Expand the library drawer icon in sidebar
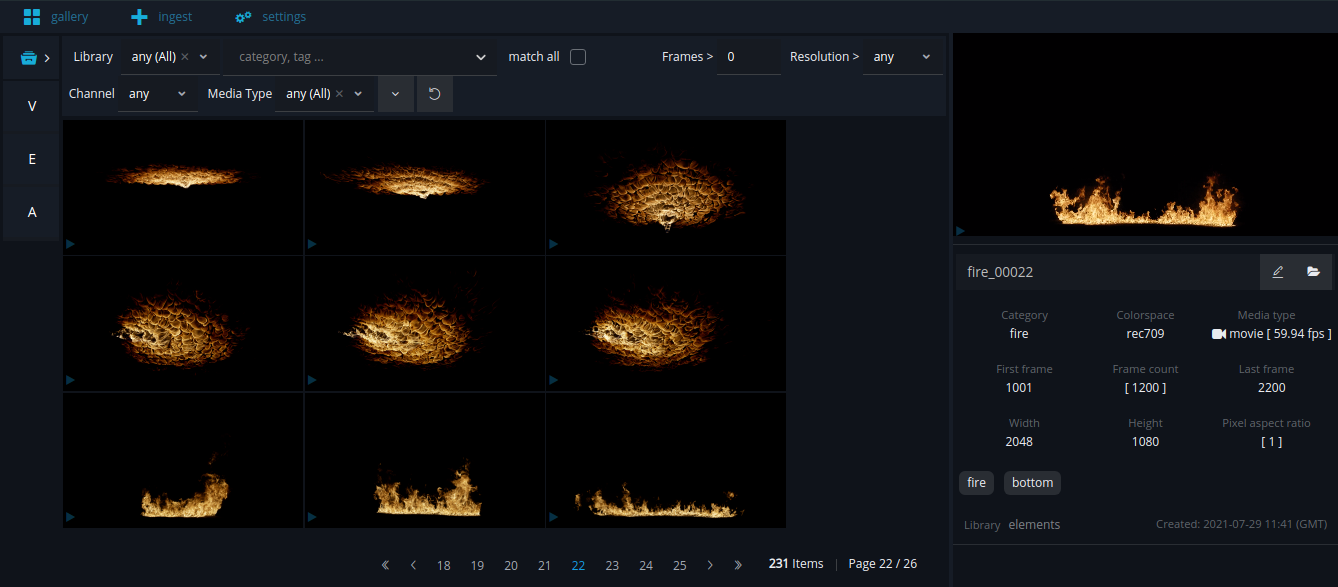 click(34, 58)
